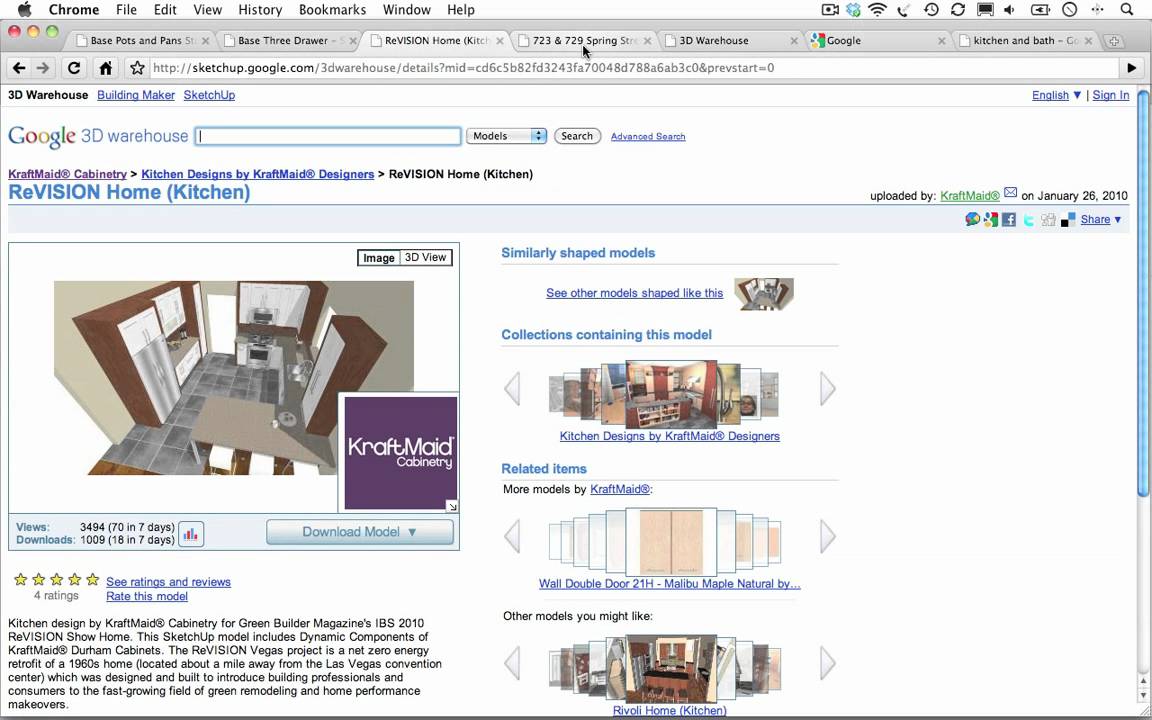This screenshot has height=720, width=1152.
Task: Expand the Share dropdown menu
Action: (x=1101, y=220)
